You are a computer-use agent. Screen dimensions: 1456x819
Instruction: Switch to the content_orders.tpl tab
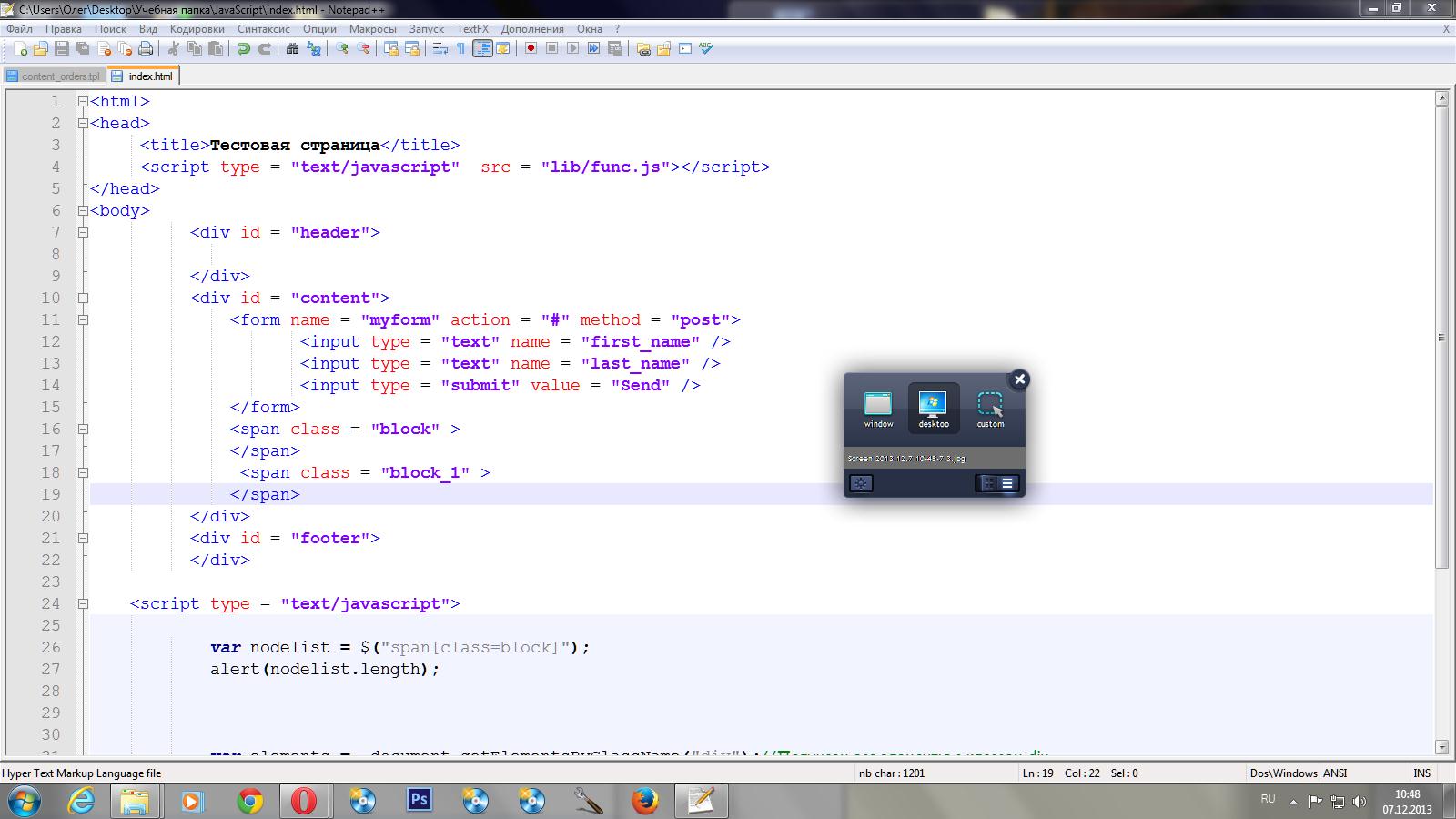click(54, 76)
